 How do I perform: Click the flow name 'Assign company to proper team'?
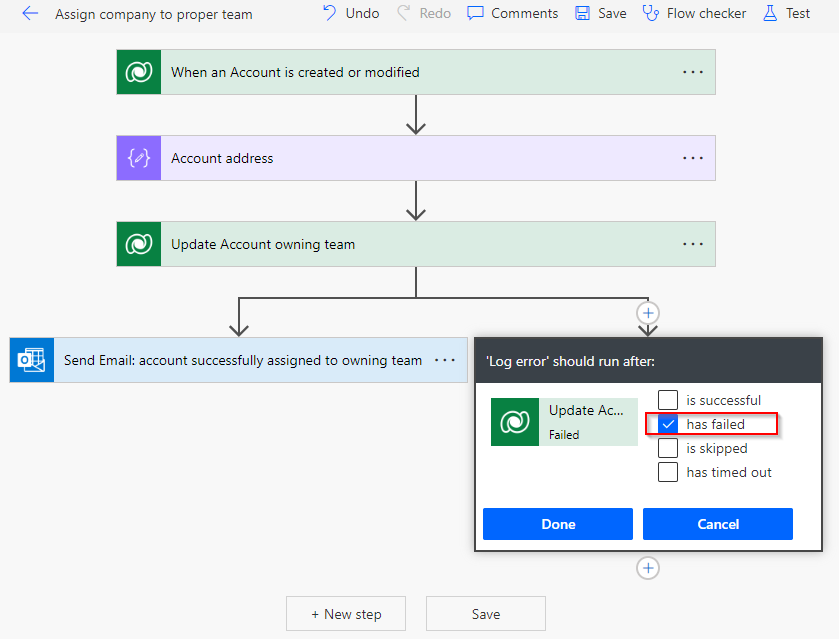153,14
